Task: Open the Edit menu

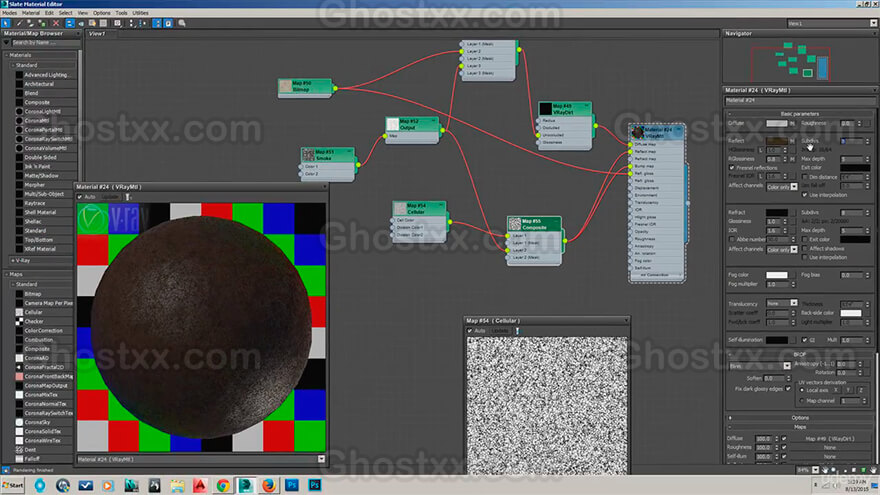Action: [x=49, y=13]
